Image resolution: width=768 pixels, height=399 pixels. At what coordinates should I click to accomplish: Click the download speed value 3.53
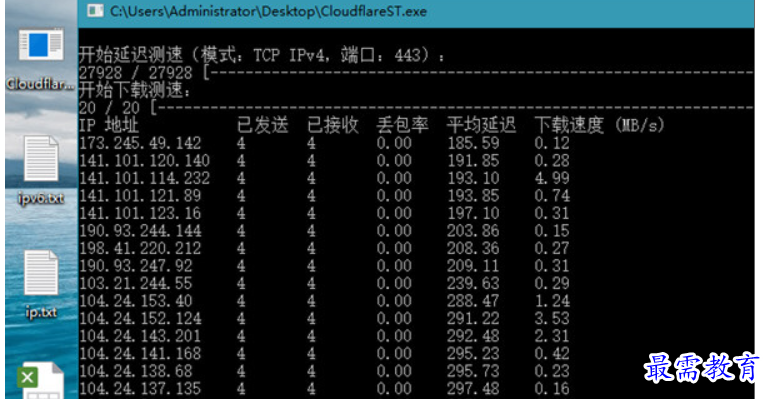[552, 319]
